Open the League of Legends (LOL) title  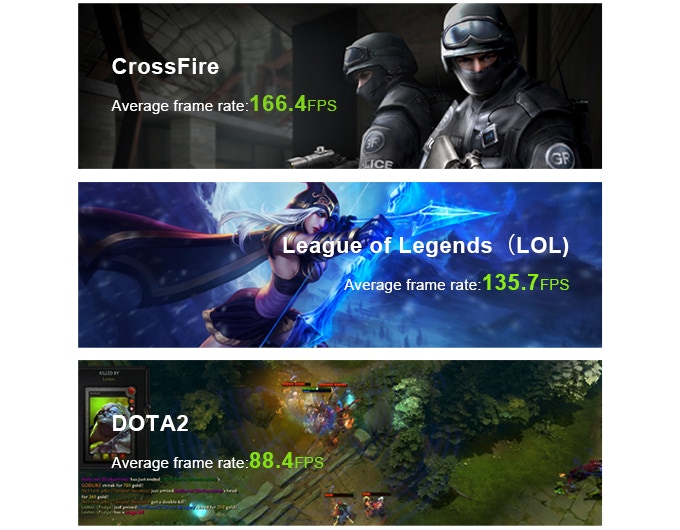pyautogui.click(x=426, y=245)
